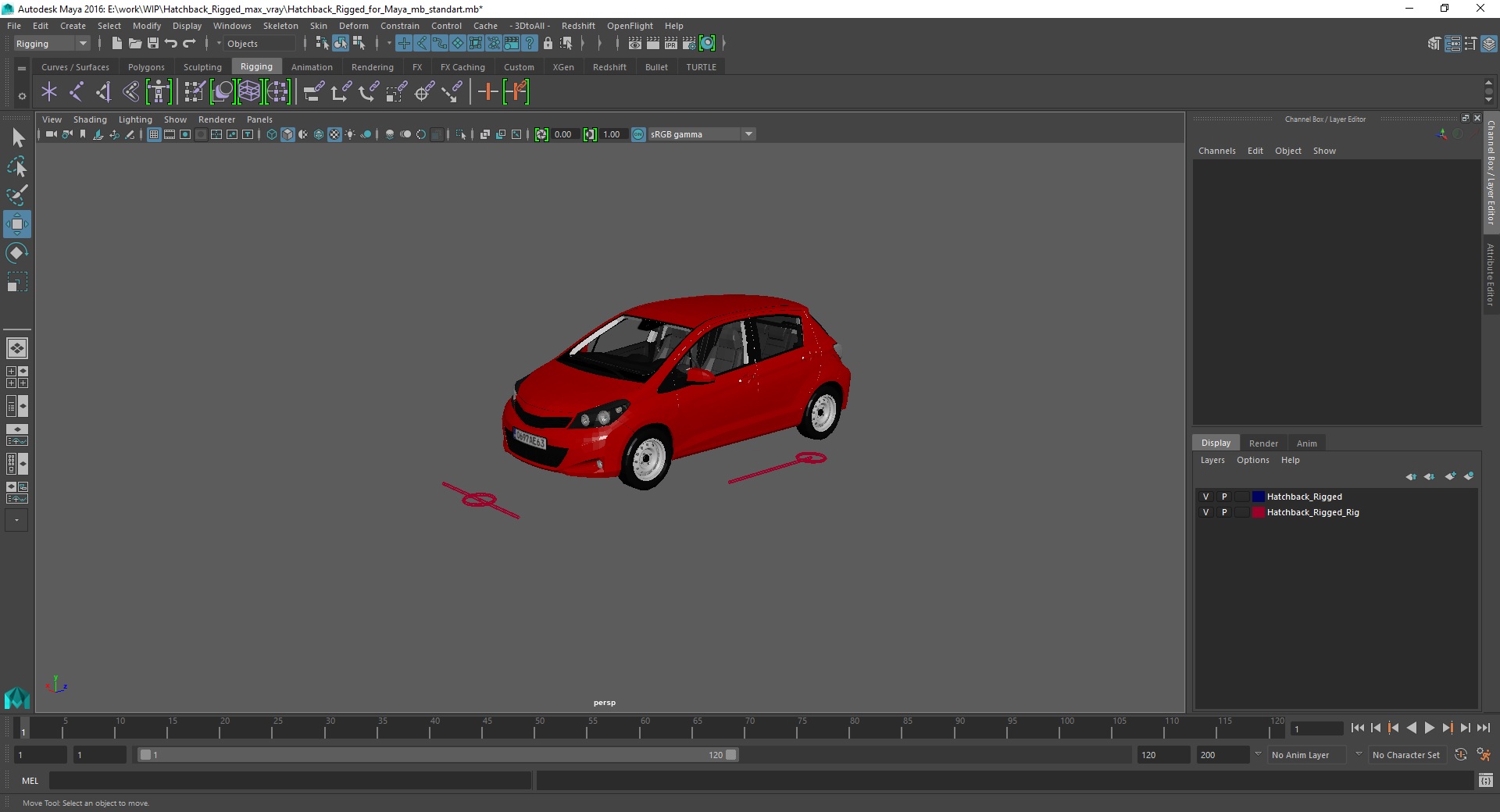The image size is (1500, 812).
Task: Toggle playback P for Hatchback_Rigged_Rig layer
Action: 1224,512
